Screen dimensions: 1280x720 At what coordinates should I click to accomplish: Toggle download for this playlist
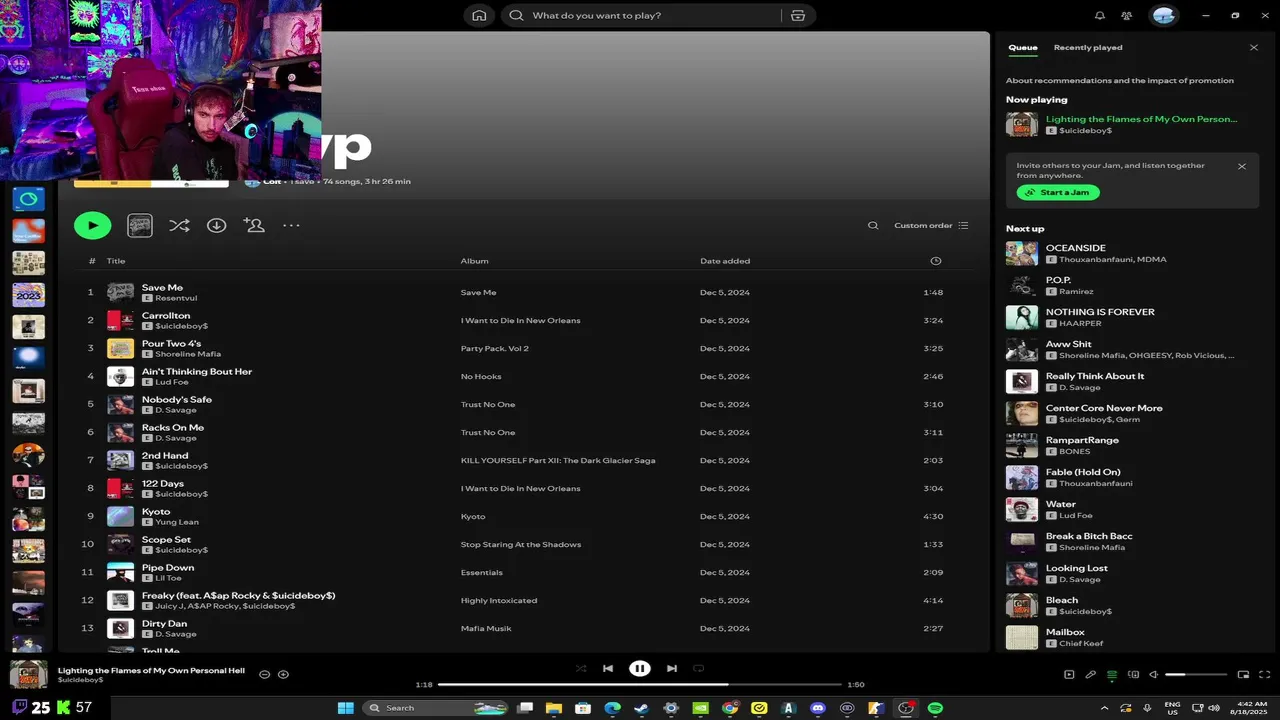(x=216, y=225)
